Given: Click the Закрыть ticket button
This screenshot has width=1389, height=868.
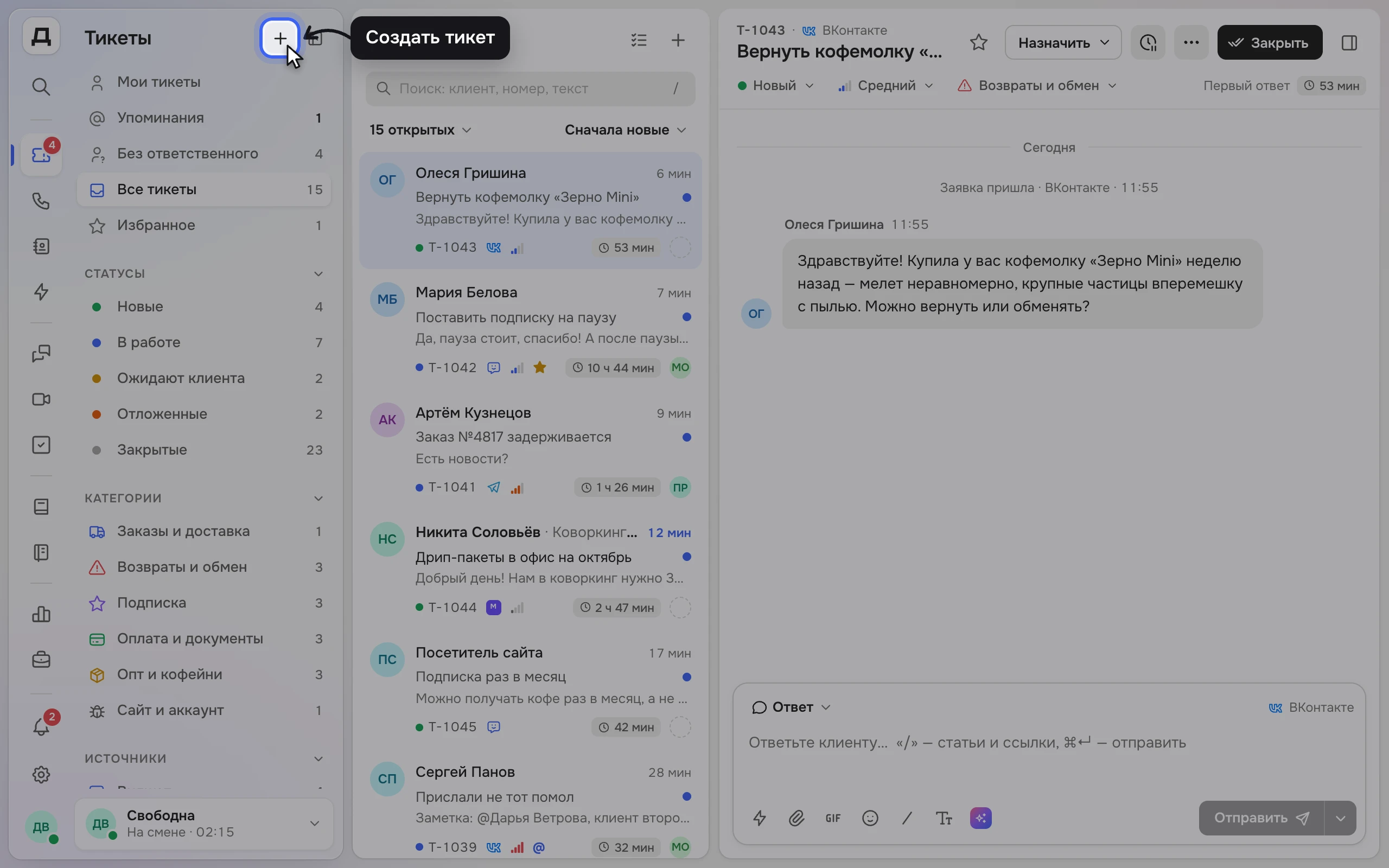Looking at the screenshot, I should click(x=1270, y=42).
